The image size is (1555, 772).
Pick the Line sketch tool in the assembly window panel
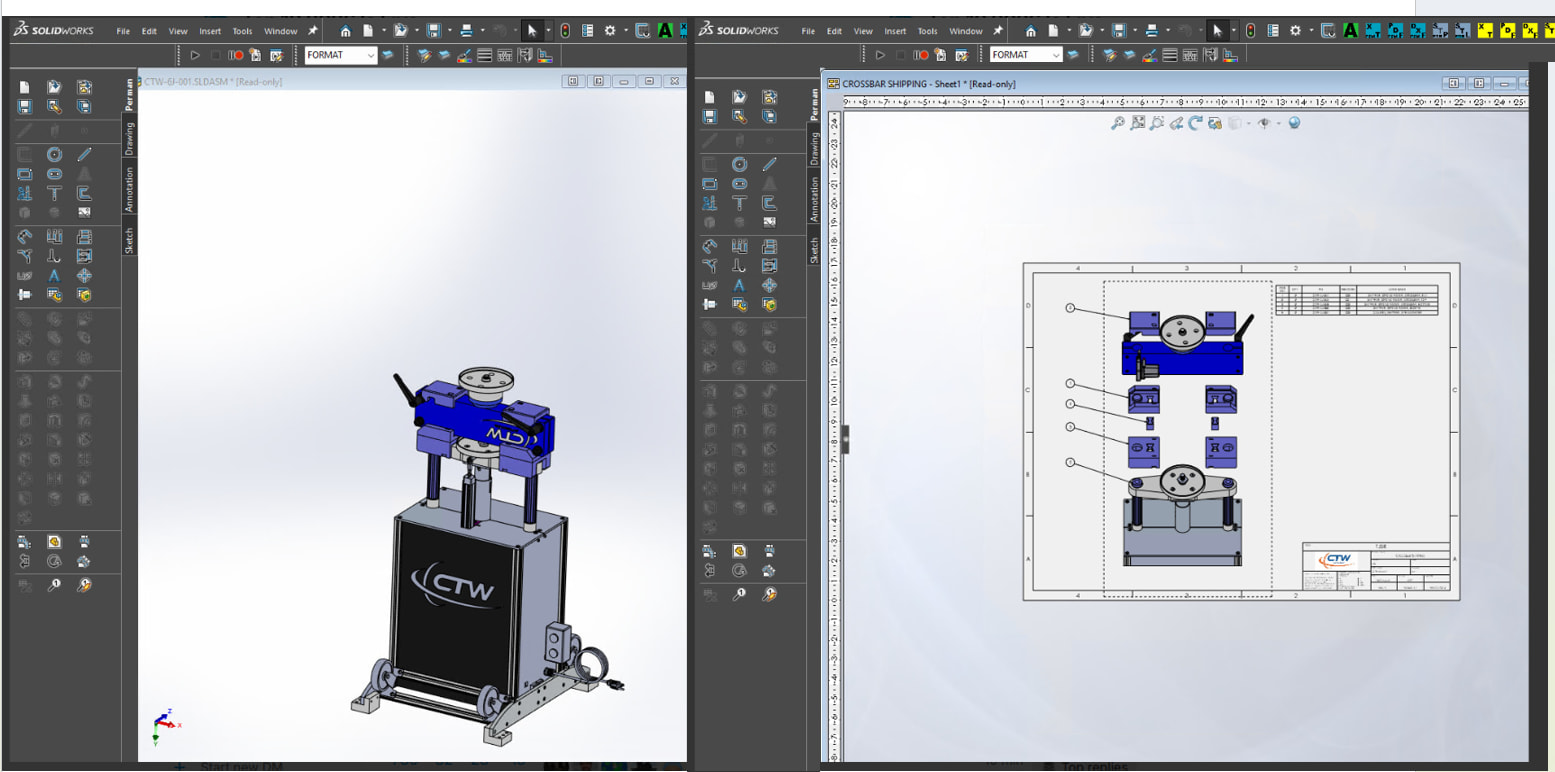pyautogui.click(x=84, y=154)
